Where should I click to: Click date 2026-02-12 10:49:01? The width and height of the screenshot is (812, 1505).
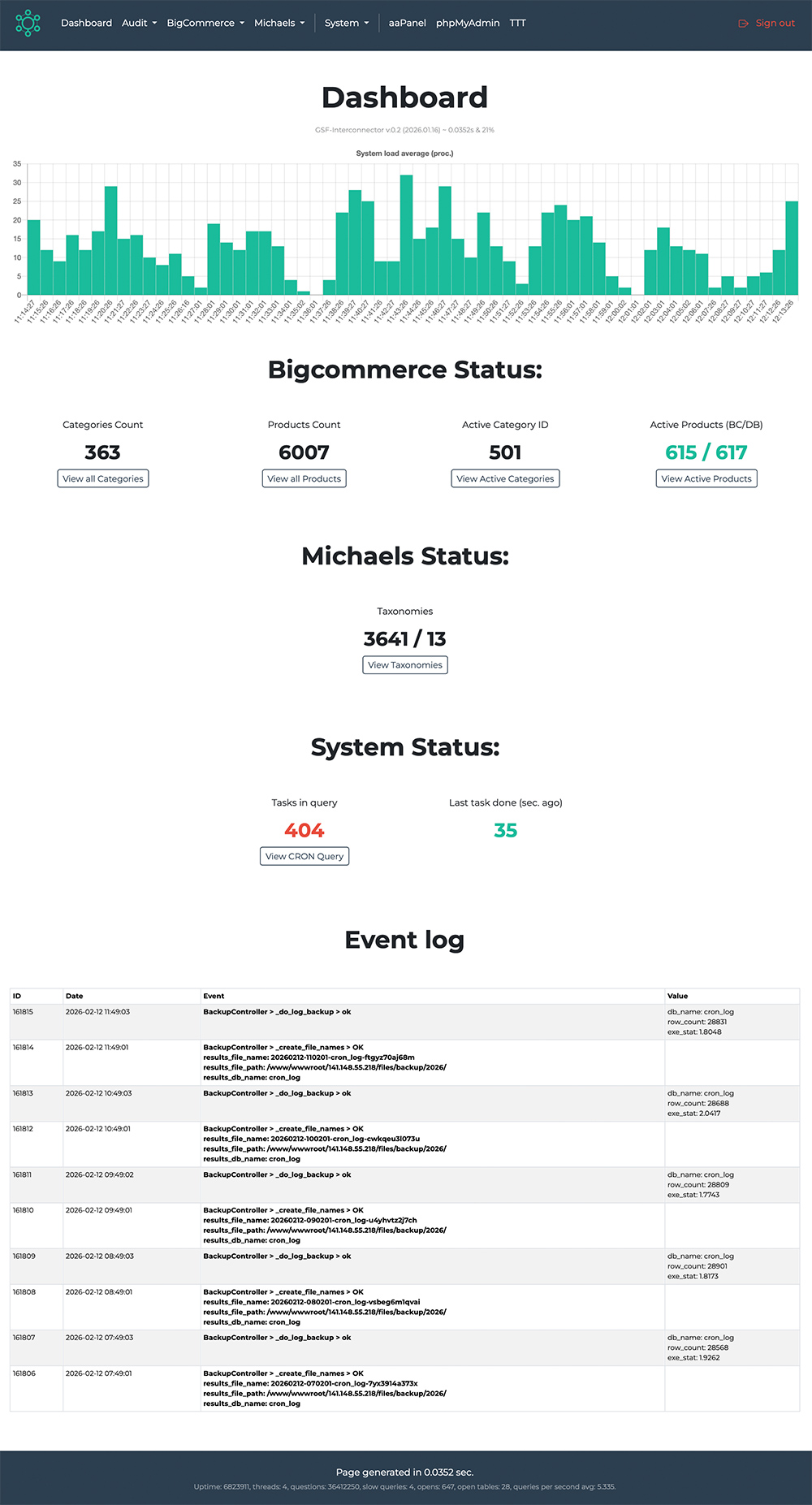point(98,1129)
